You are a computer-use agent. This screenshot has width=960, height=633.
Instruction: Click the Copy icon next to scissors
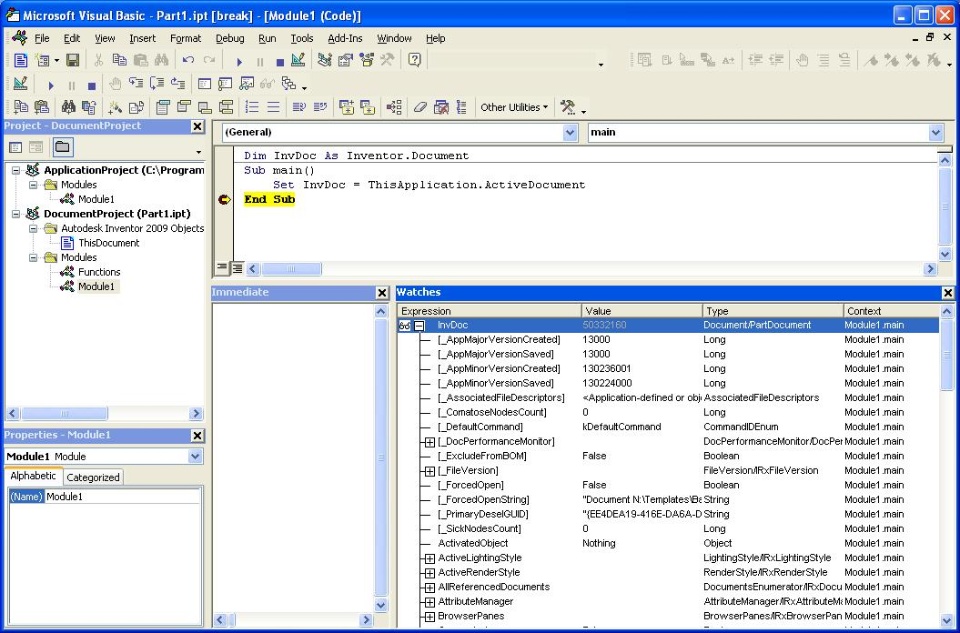tap(119, 60)
